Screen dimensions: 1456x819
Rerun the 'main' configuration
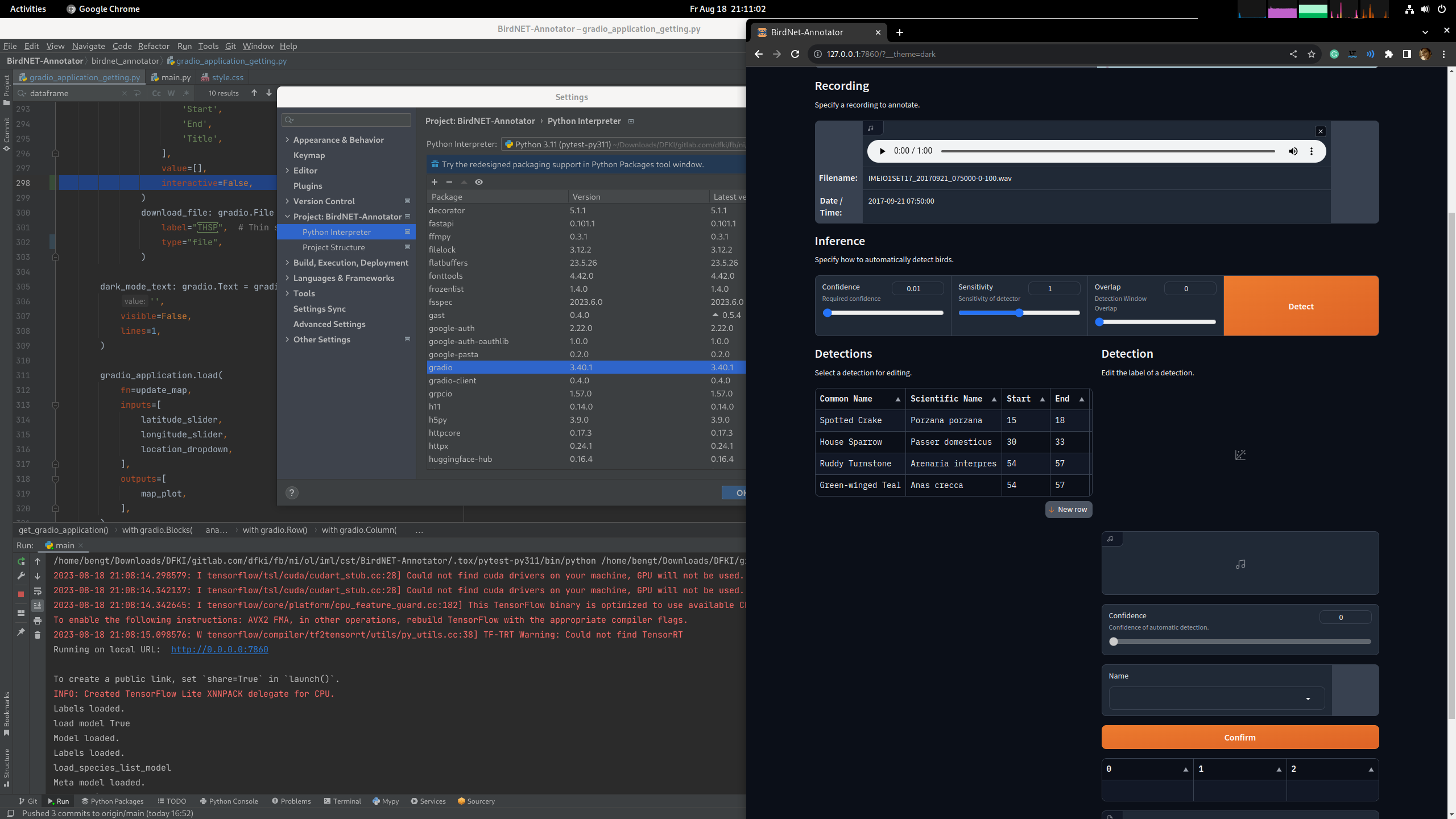click(21, 561)
